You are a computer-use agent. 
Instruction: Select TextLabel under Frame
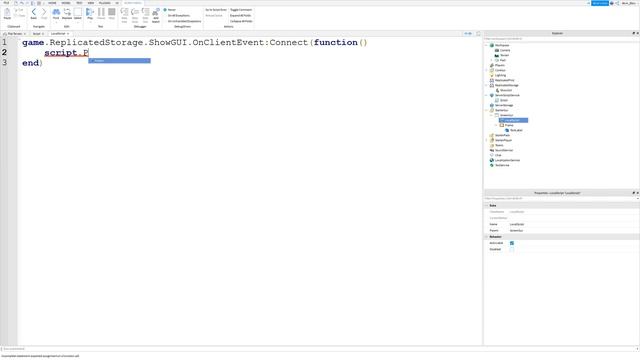[516, 130]
